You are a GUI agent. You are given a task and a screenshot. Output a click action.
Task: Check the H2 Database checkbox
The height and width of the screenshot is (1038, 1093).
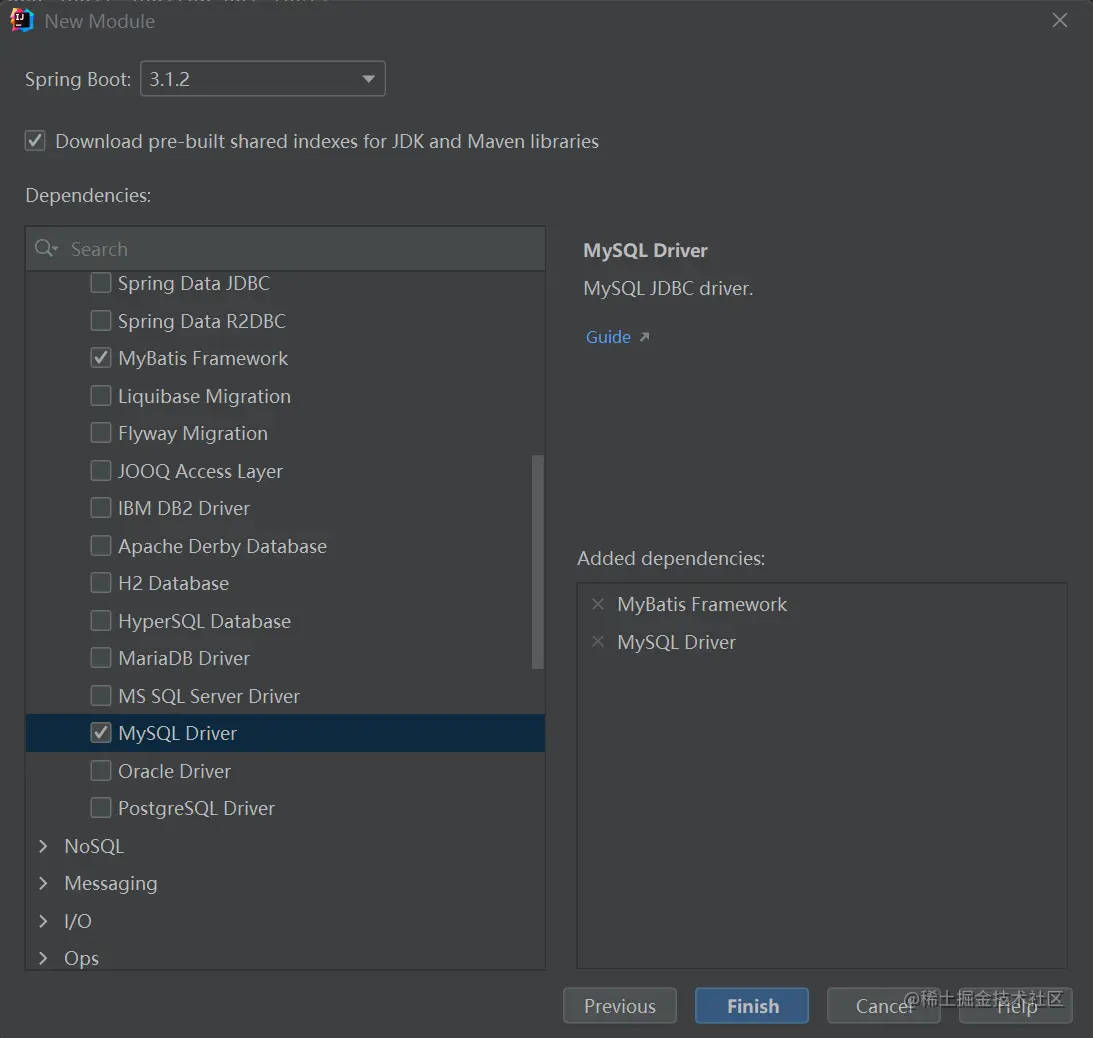pos(101,583)
